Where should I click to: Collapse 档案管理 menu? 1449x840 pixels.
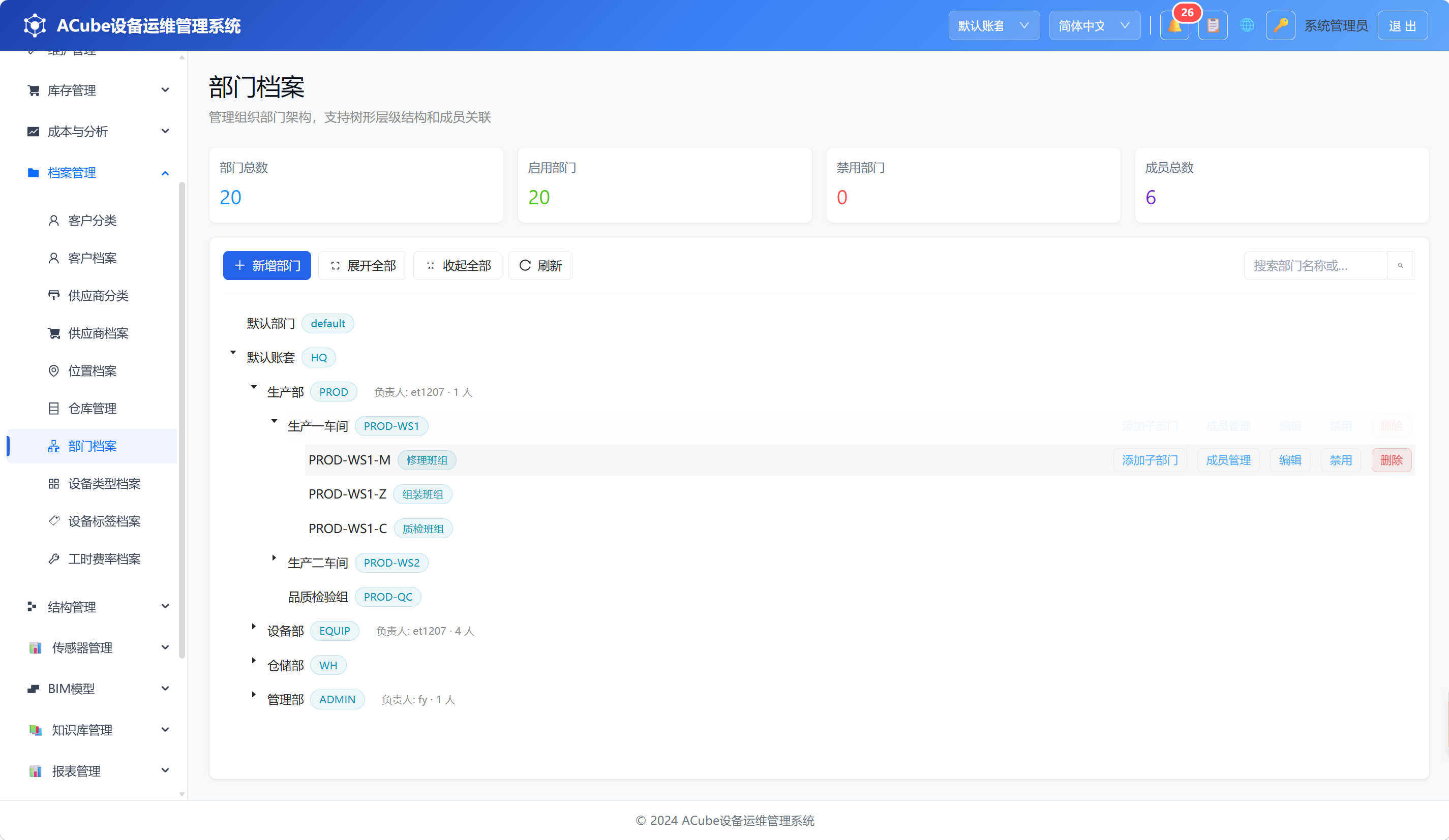(92, 172)
